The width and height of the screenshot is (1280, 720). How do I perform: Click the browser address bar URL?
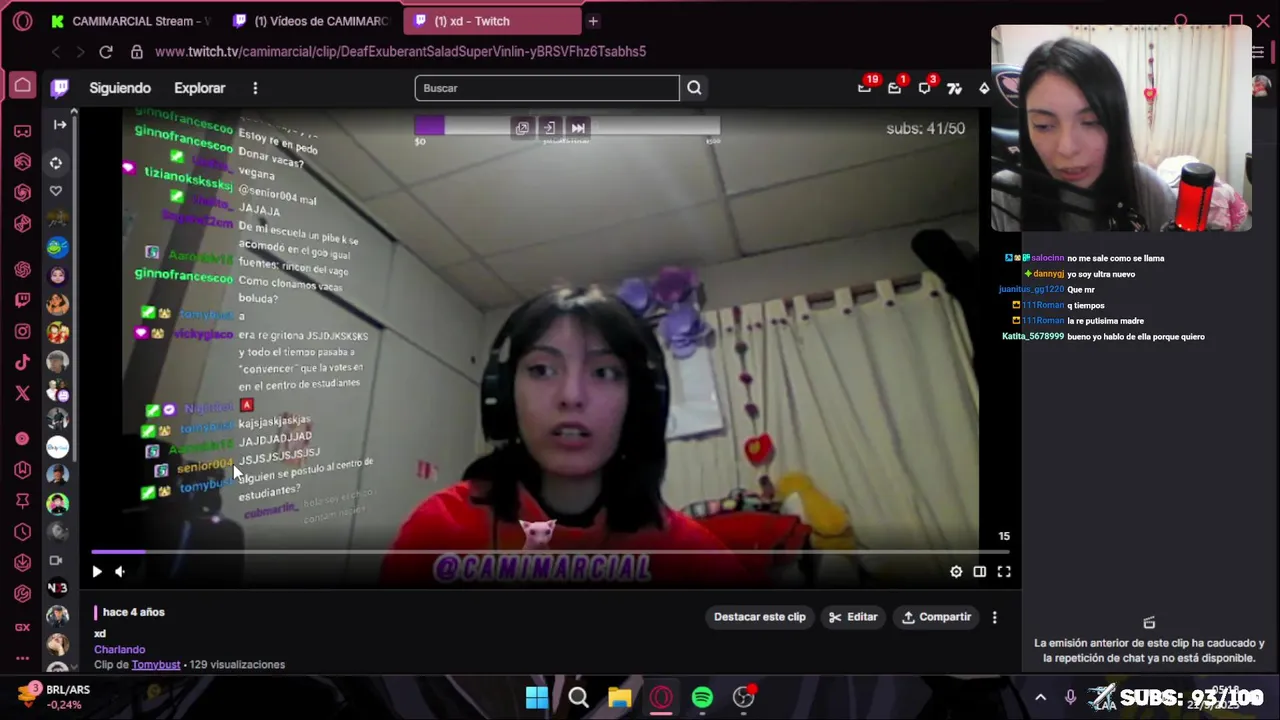pos(400,51)
